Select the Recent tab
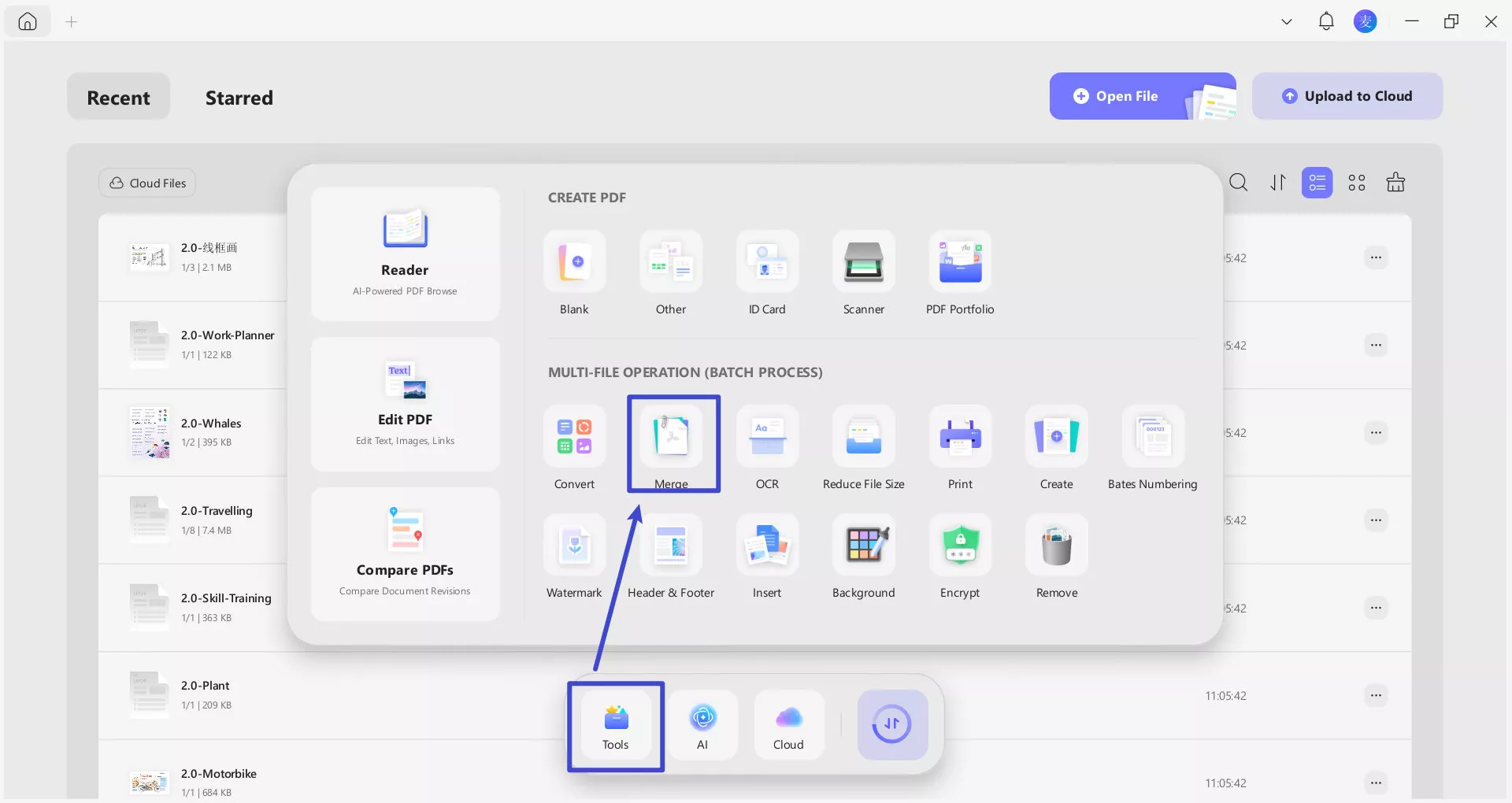Viewport: 1512px width, 803px height. tap(118, 97)
